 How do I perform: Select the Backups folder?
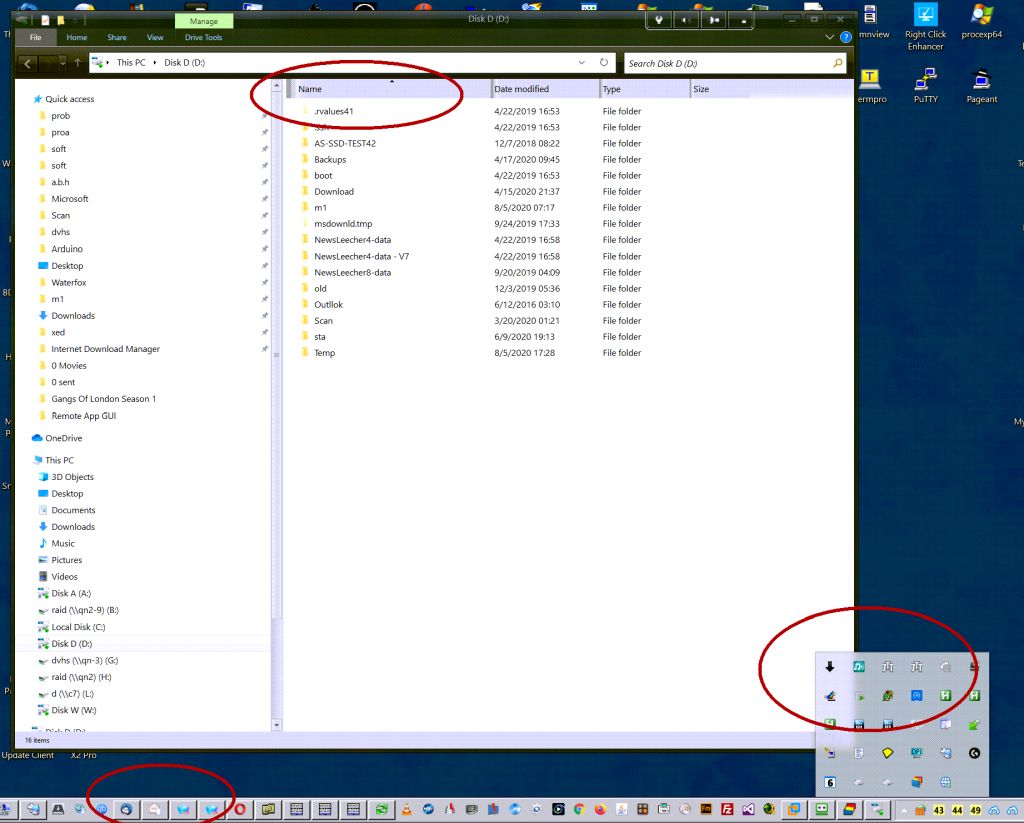coord(330,159)
